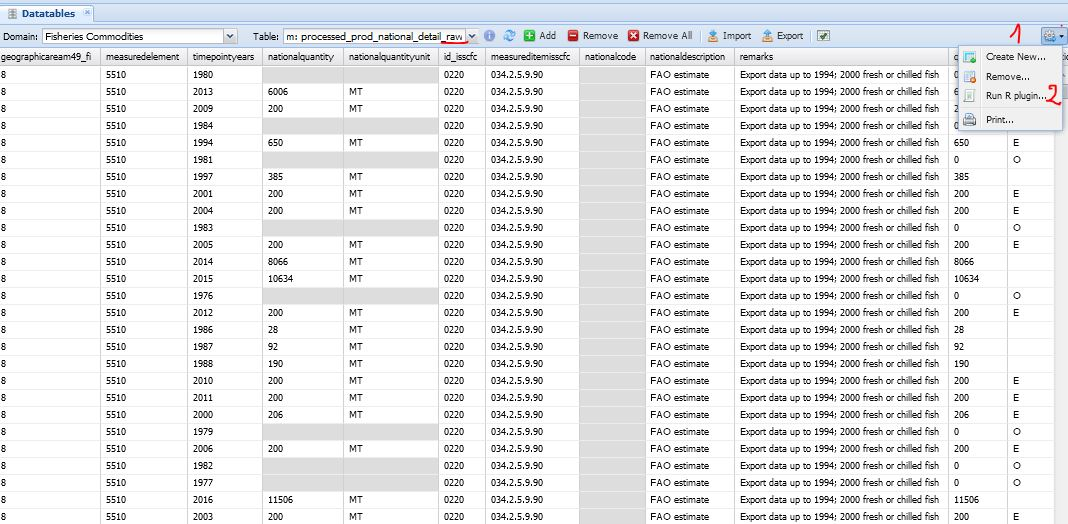Click the nationalquantity column header

[301, 58]
